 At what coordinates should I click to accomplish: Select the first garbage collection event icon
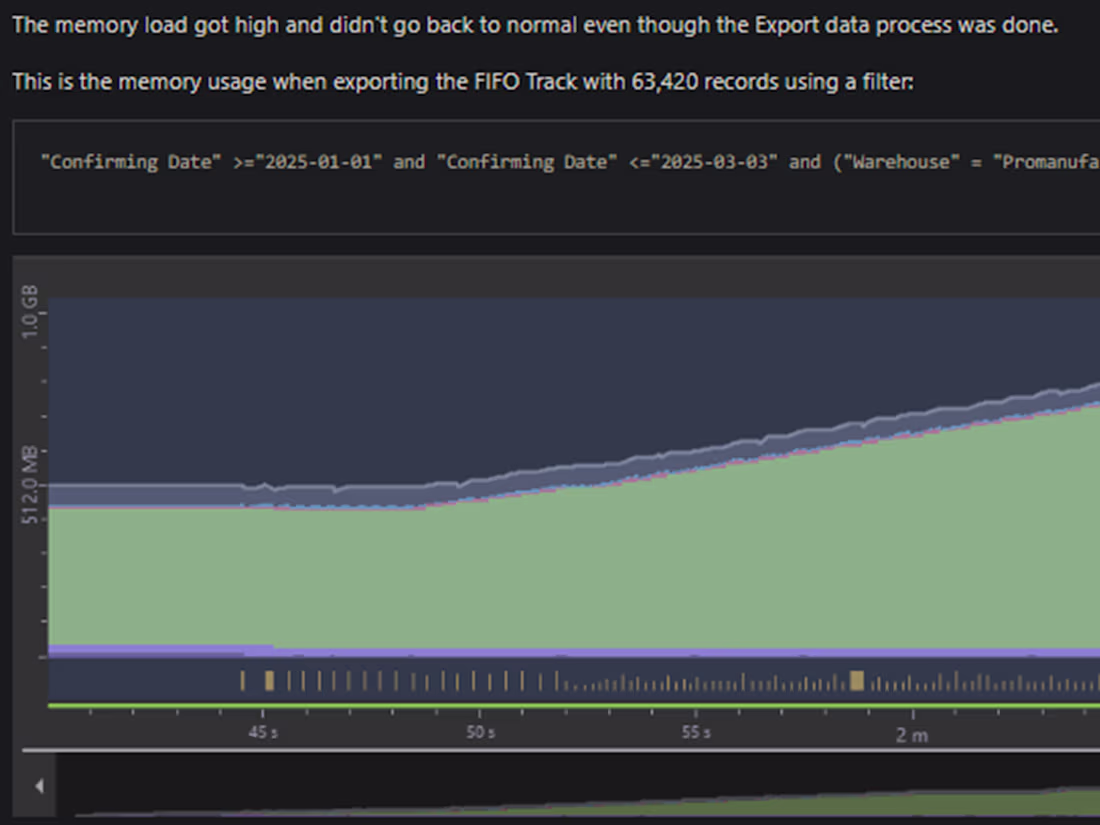(x=243, y=680)
